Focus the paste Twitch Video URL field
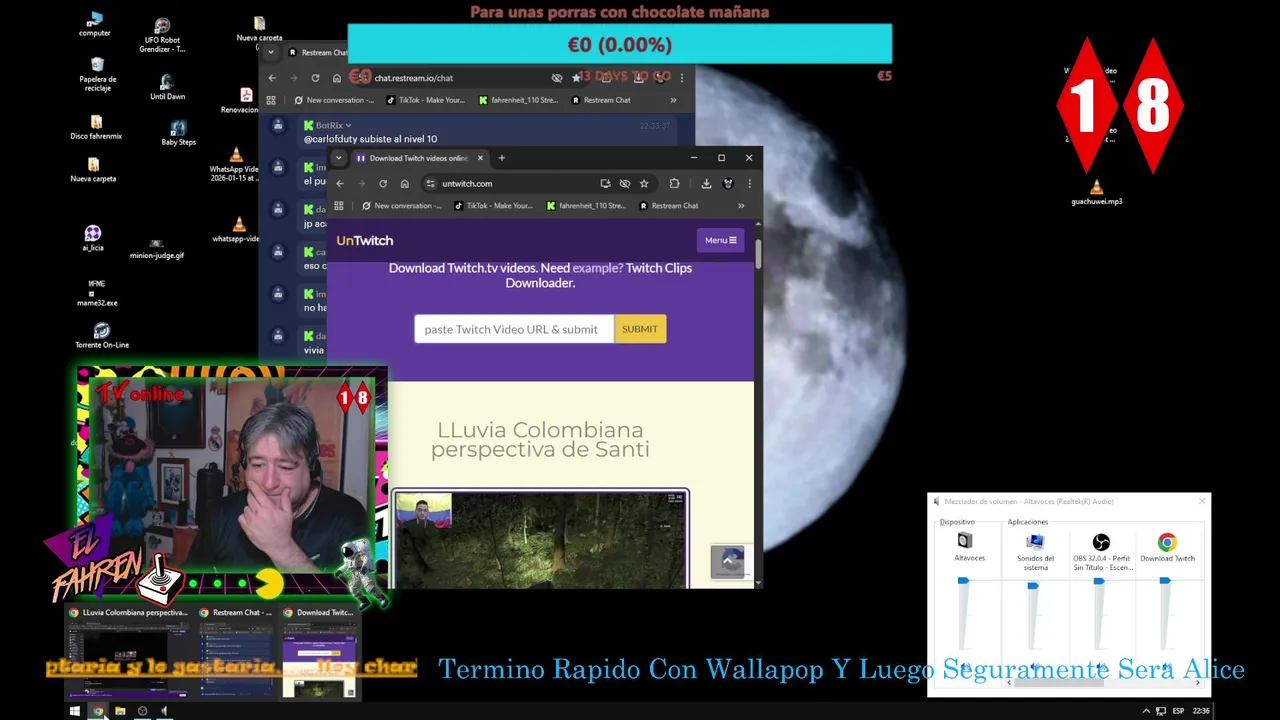Image resolution: width=1280 pixels, height=720 pixels. point(514,329)
